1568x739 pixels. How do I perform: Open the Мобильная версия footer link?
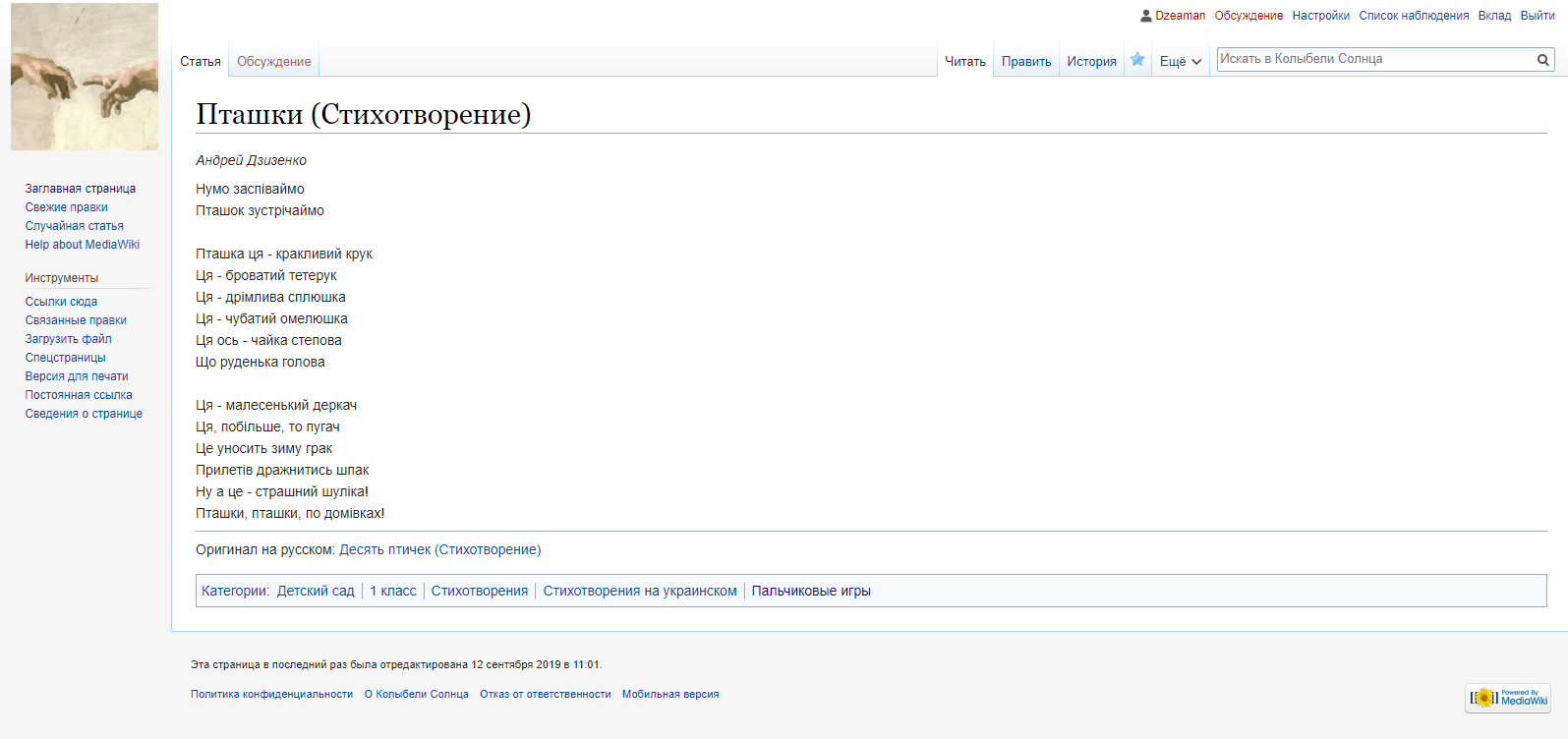670,694
